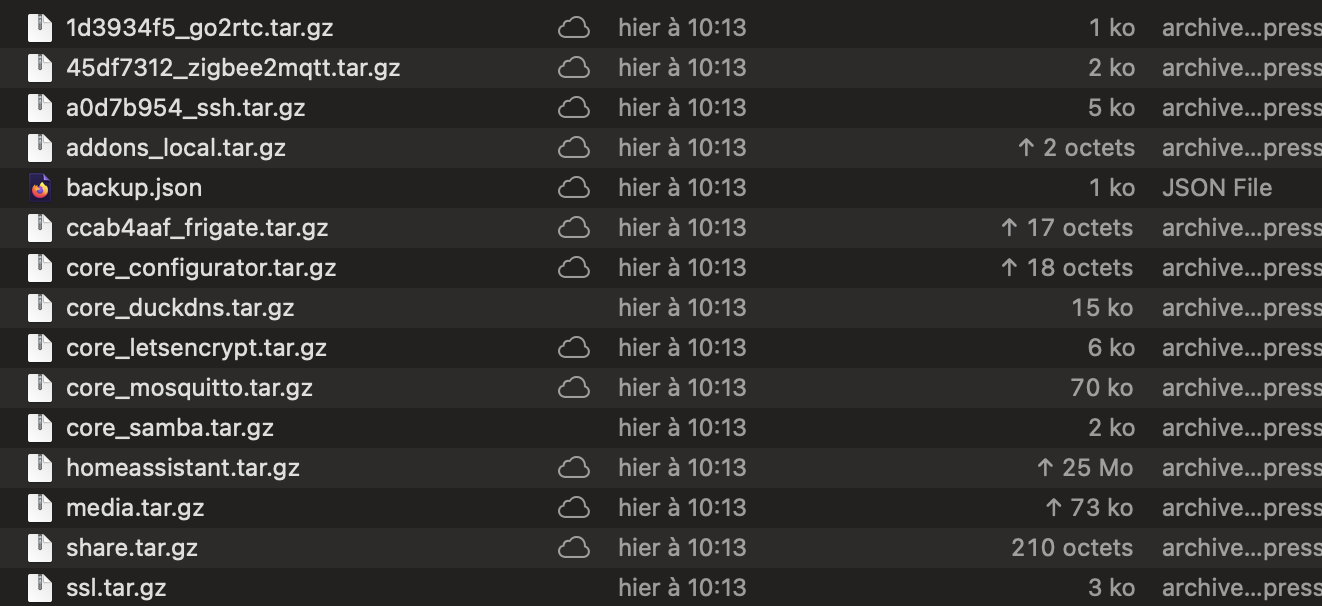Select the 45df7312_zigbee2mqtt.tar.gz file name
1322x606 pixels.
point(233,68)
